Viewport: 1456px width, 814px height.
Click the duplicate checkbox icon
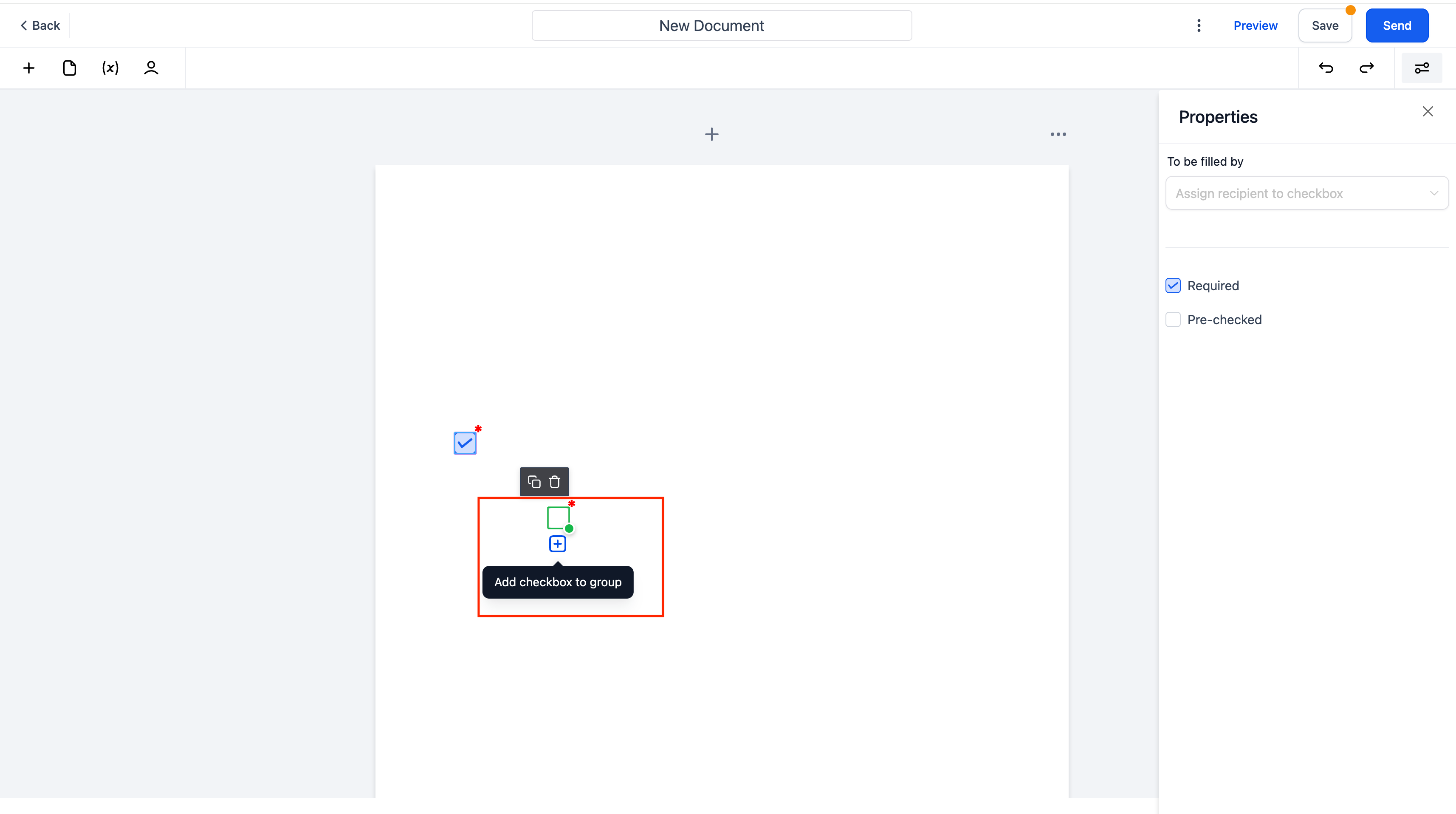pos(533,481)
